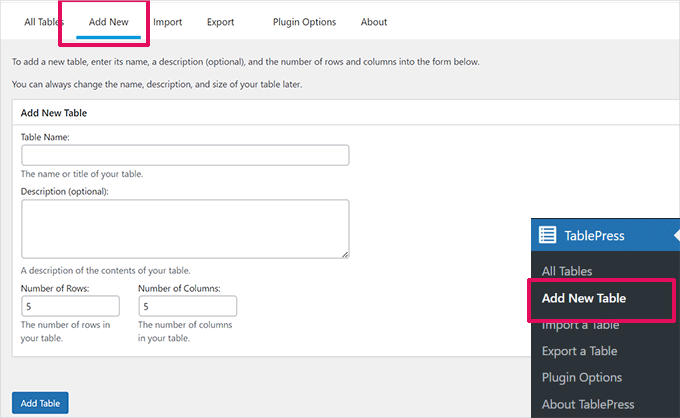Click the TablePress table icon in sidebar
This screenshot has height=418, width=680.
[x=547, y=236]
